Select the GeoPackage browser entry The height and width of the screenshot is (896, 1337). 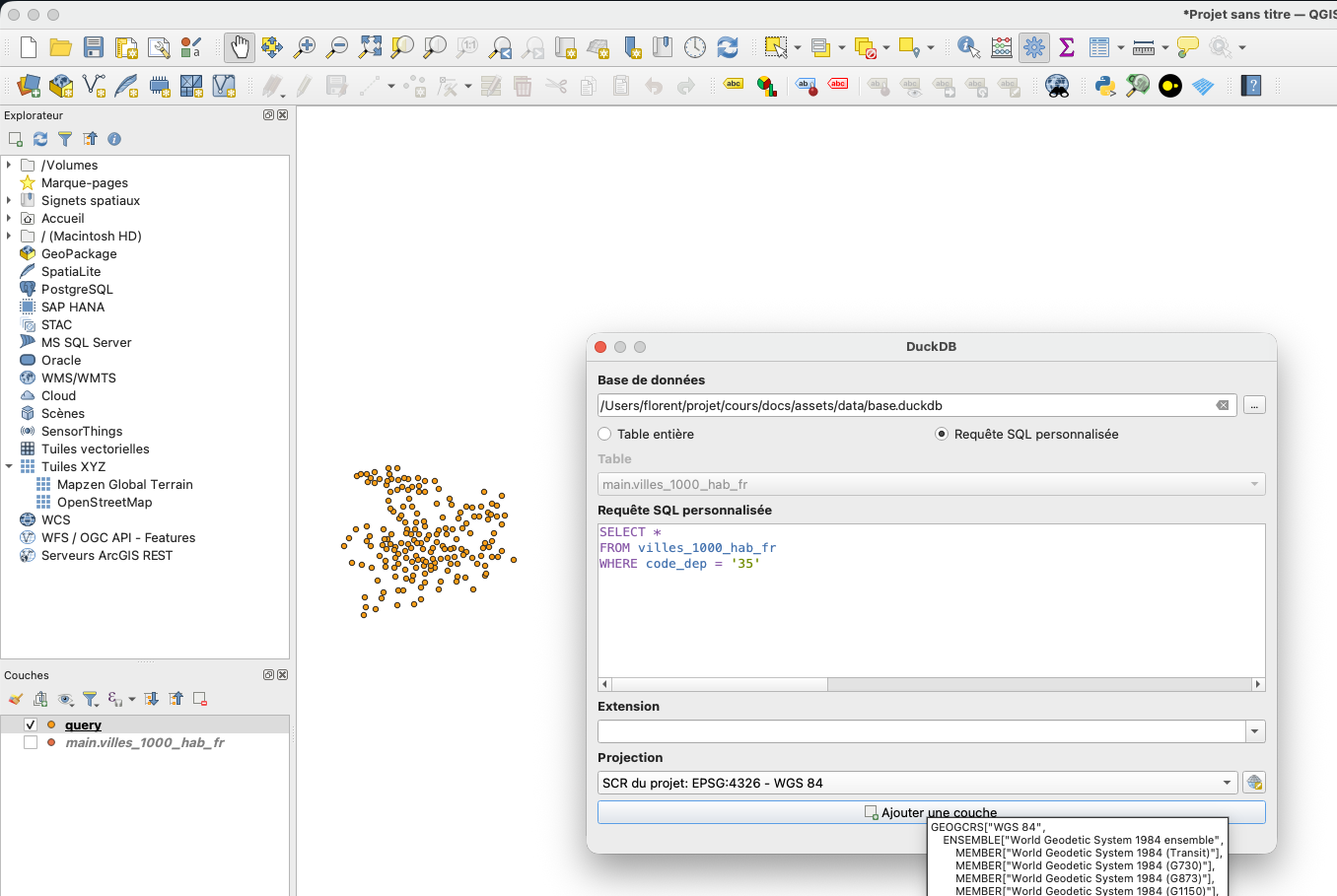coord(79,253)
